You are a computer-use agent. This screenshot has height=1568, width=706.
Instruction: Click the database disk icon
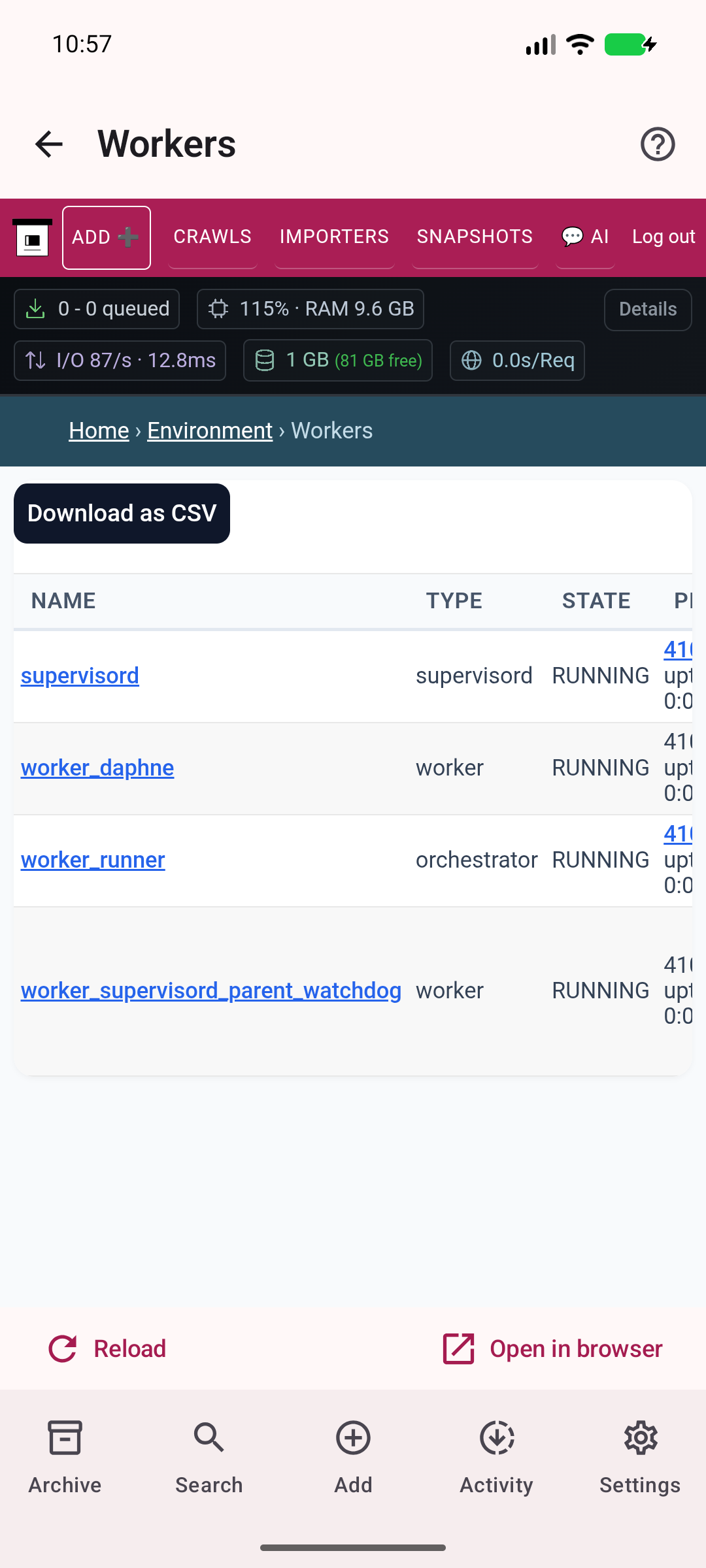265,361
